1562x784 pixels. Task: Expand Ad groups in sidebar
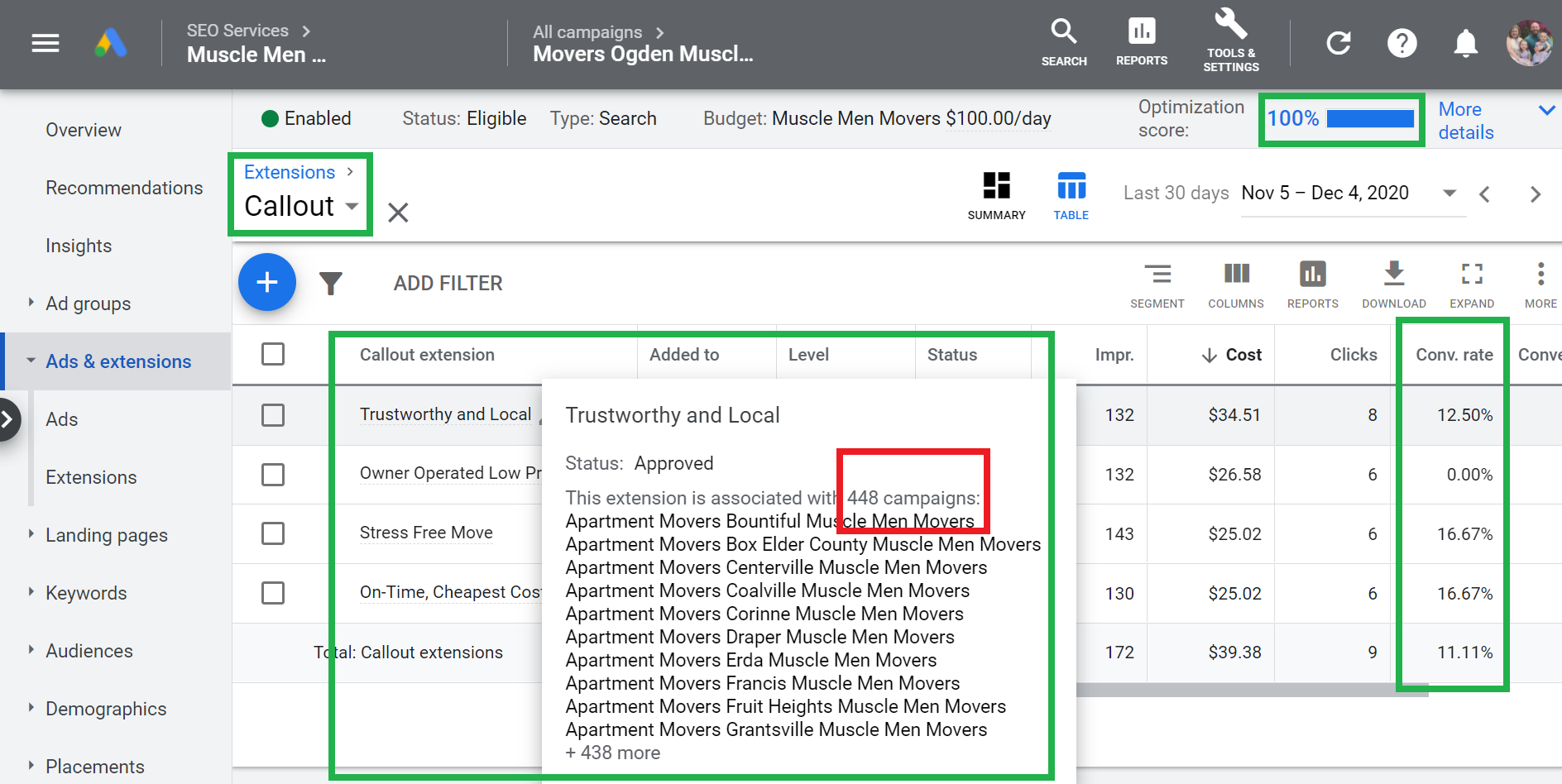click(x=31, y=303)
